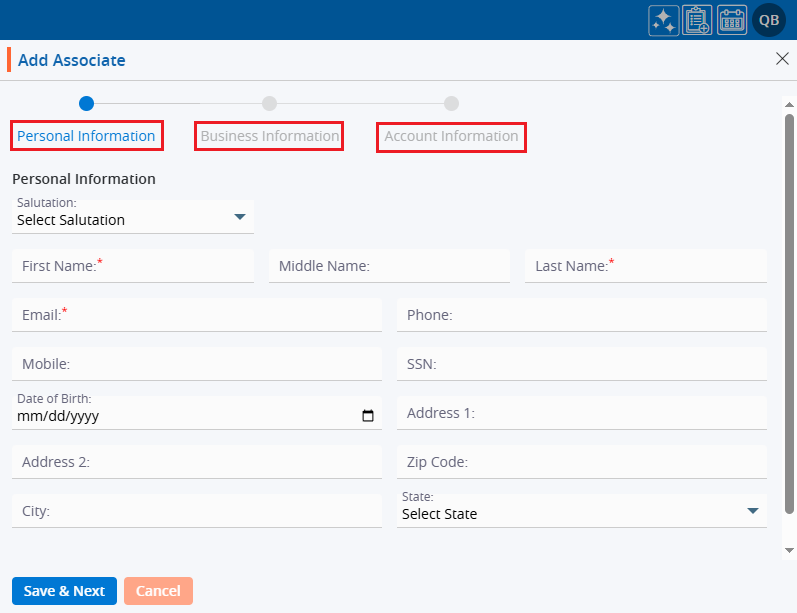Close the Add Associate panel
The width and height of the screenshot is (797, 613).
(782, 59)
